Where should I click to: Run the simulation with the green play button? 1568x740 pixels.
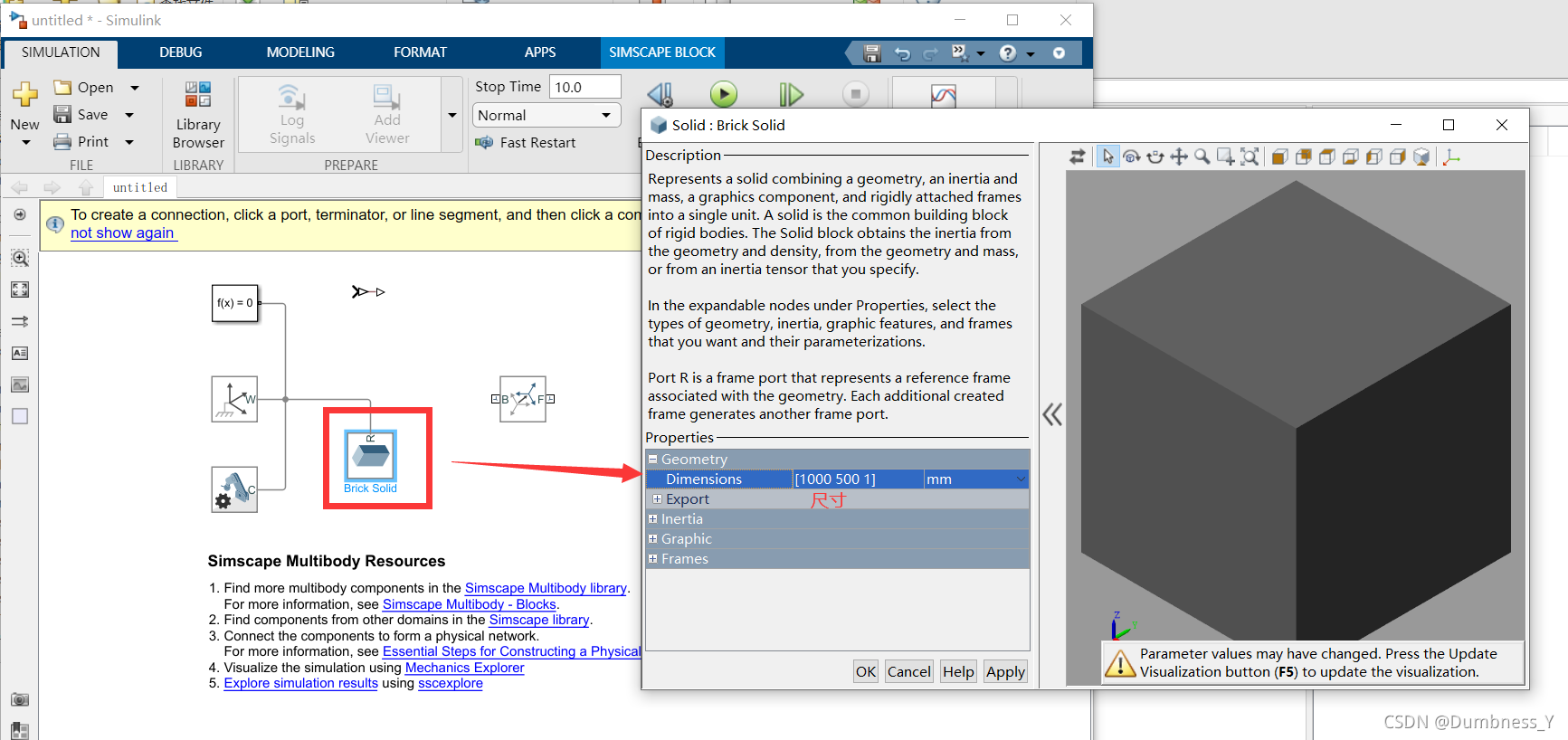pos(723,94)
